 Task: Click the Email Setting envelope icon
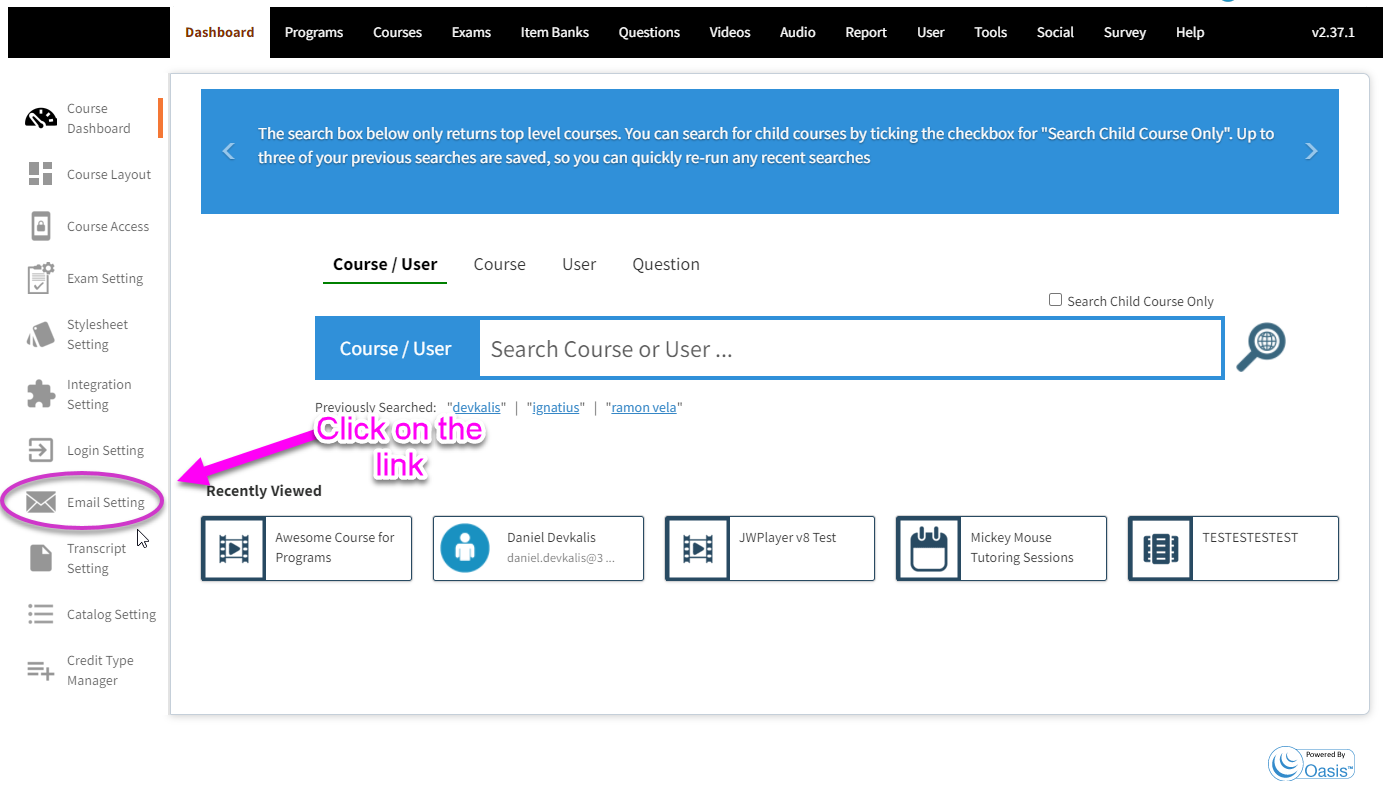coord(41,502)
